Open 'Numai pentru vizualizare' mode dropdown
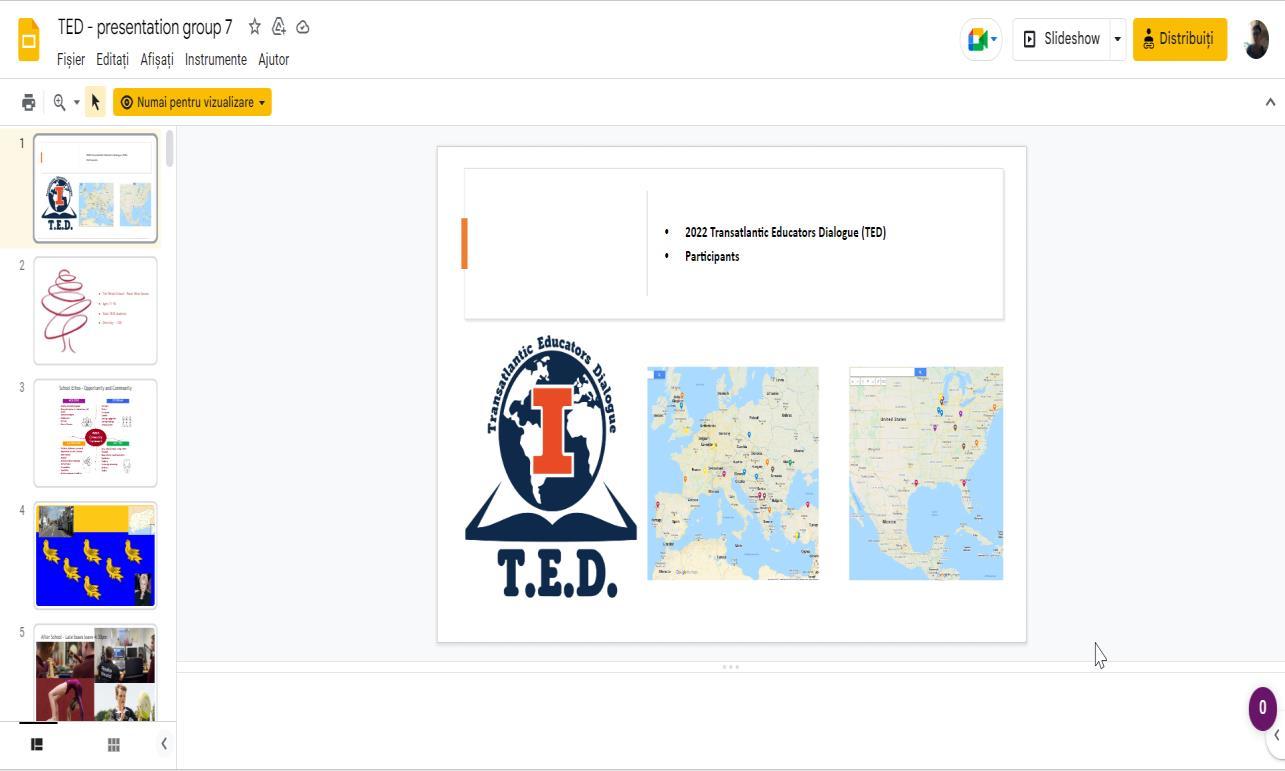This screenshot has width=1285, height=771. [192, 102]
